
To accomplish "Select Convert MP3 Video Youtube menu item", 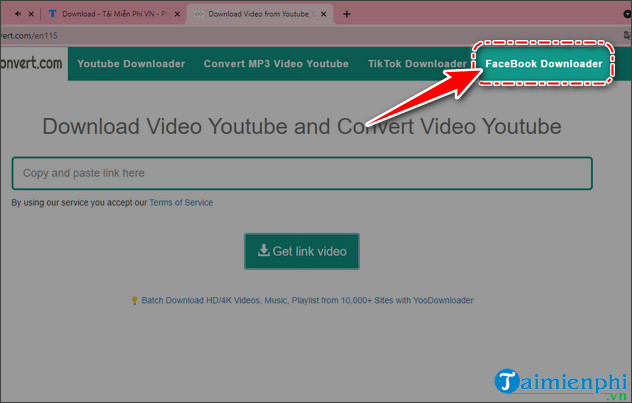I will (x=276, y=64).
